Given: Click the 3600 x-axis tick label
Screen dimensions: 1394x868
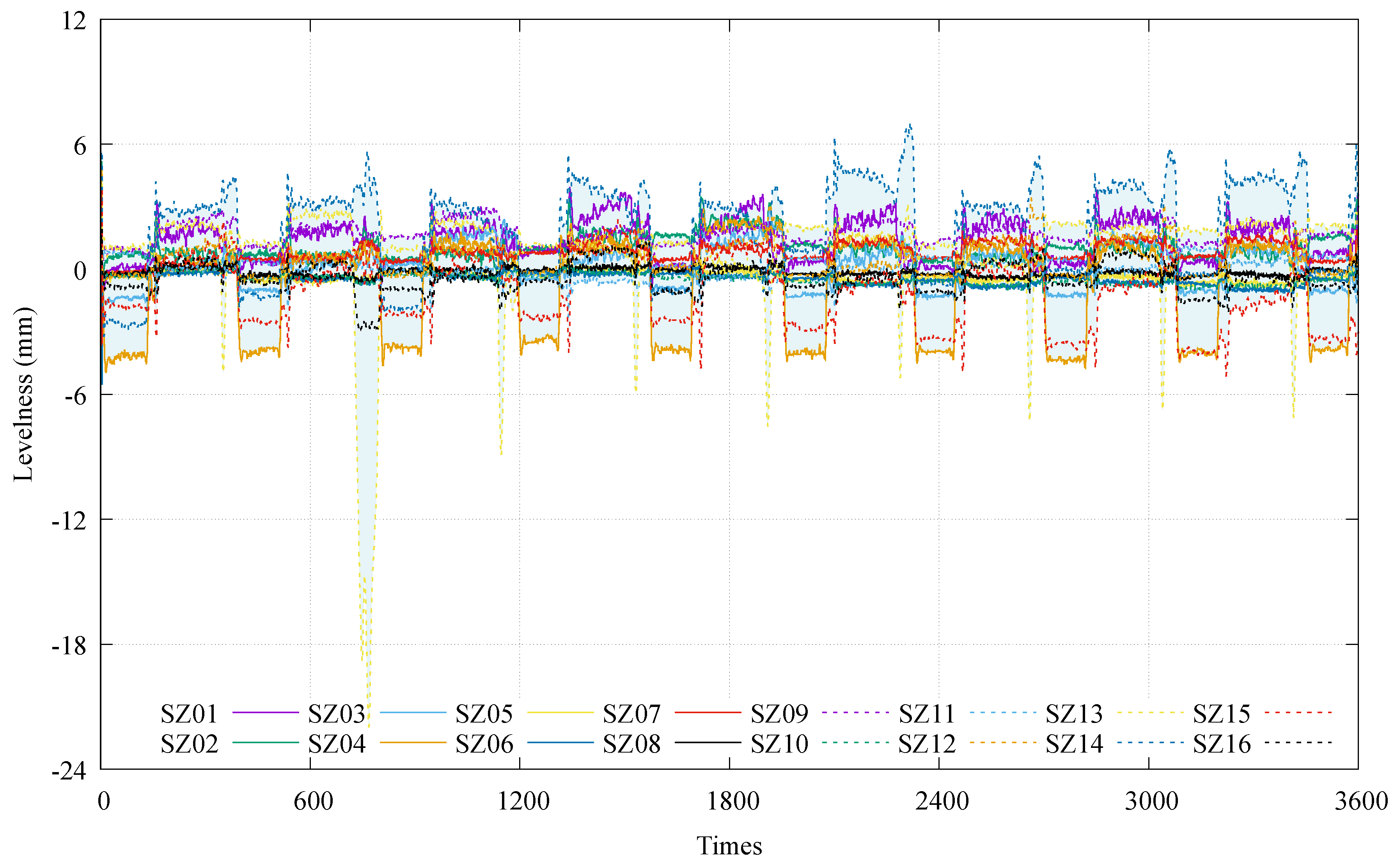Looking at the screenshot, I should tap(1361, 801).
